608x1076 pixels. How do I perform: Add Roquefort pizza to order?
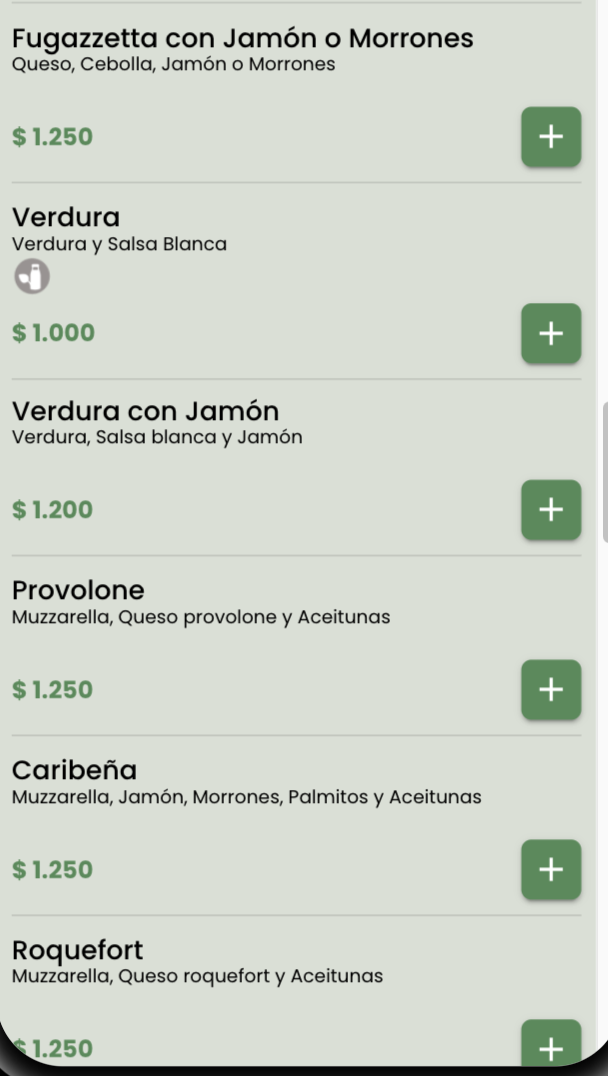[x=550, y=1047]
